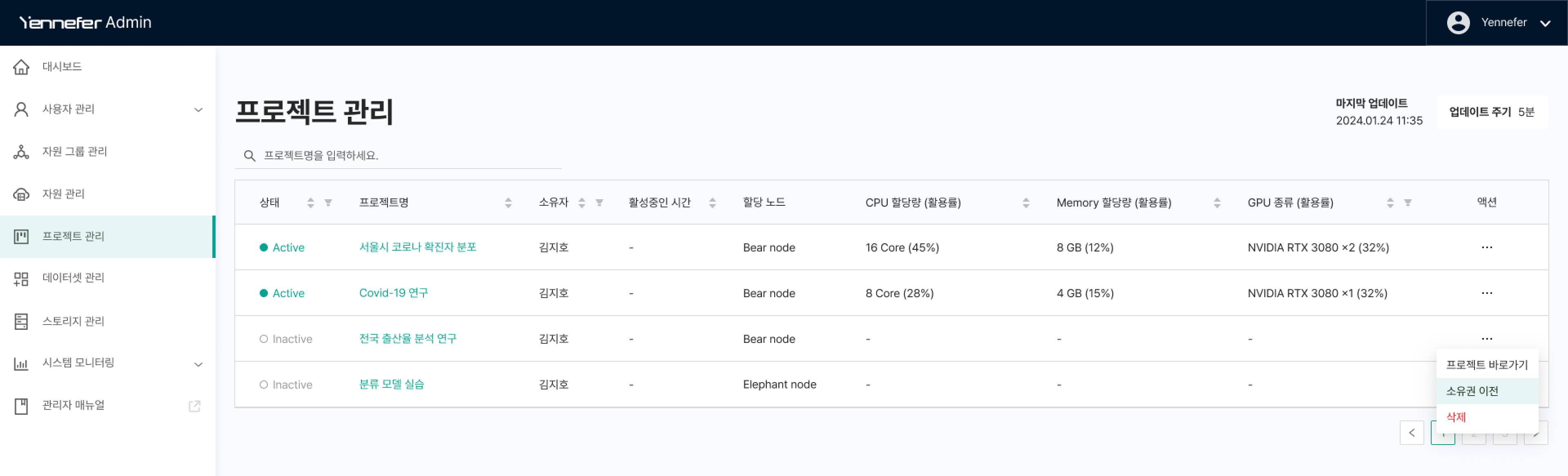
Task: Expand the system monitoring sidebar menu
Action: pyautogui.click(x=198, y=364)
